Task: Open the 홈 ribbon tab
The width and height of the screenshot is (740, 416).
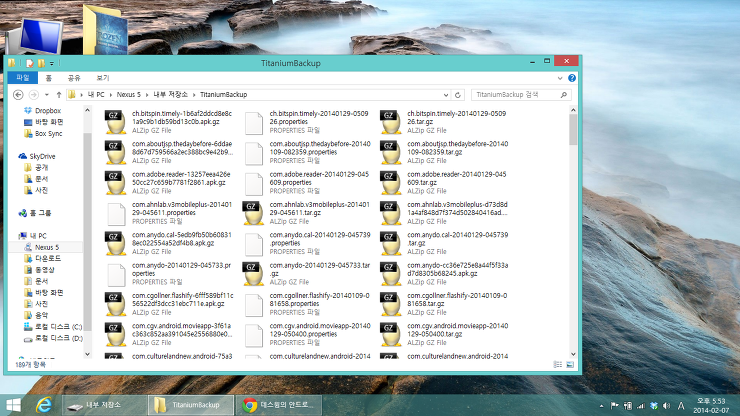Action: (x=49, y=78)
